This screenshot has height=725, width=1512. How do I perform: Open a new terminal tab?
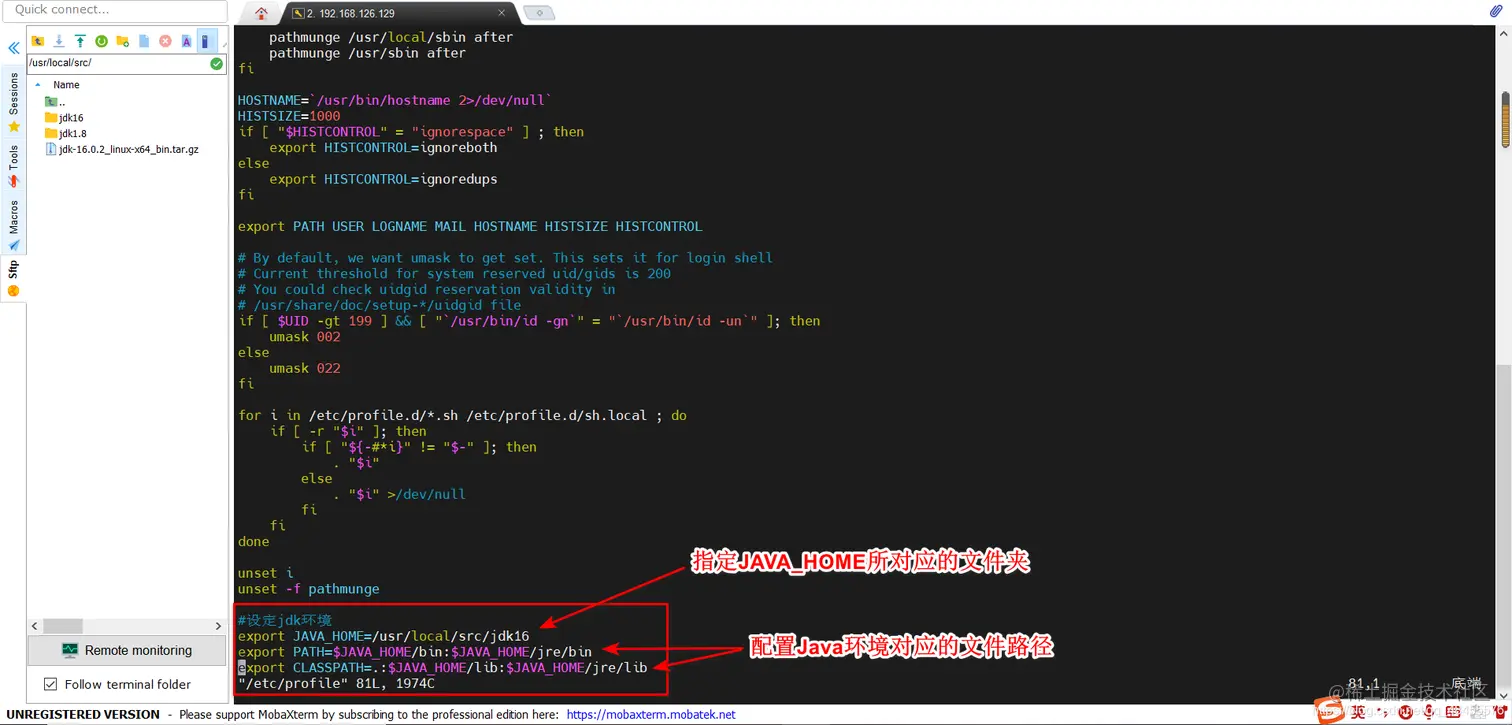pyautogui.click(x=539, y=13)
